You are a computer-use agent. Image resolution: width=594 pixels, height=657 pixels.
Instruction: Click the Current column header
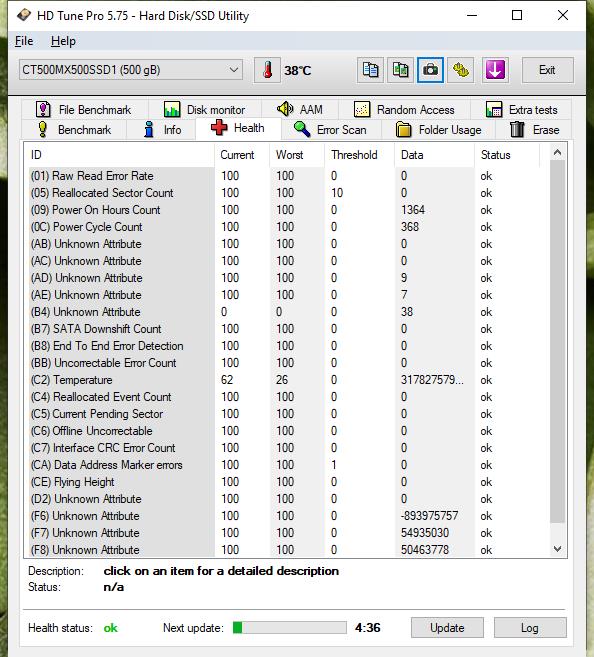click(242, 155)
